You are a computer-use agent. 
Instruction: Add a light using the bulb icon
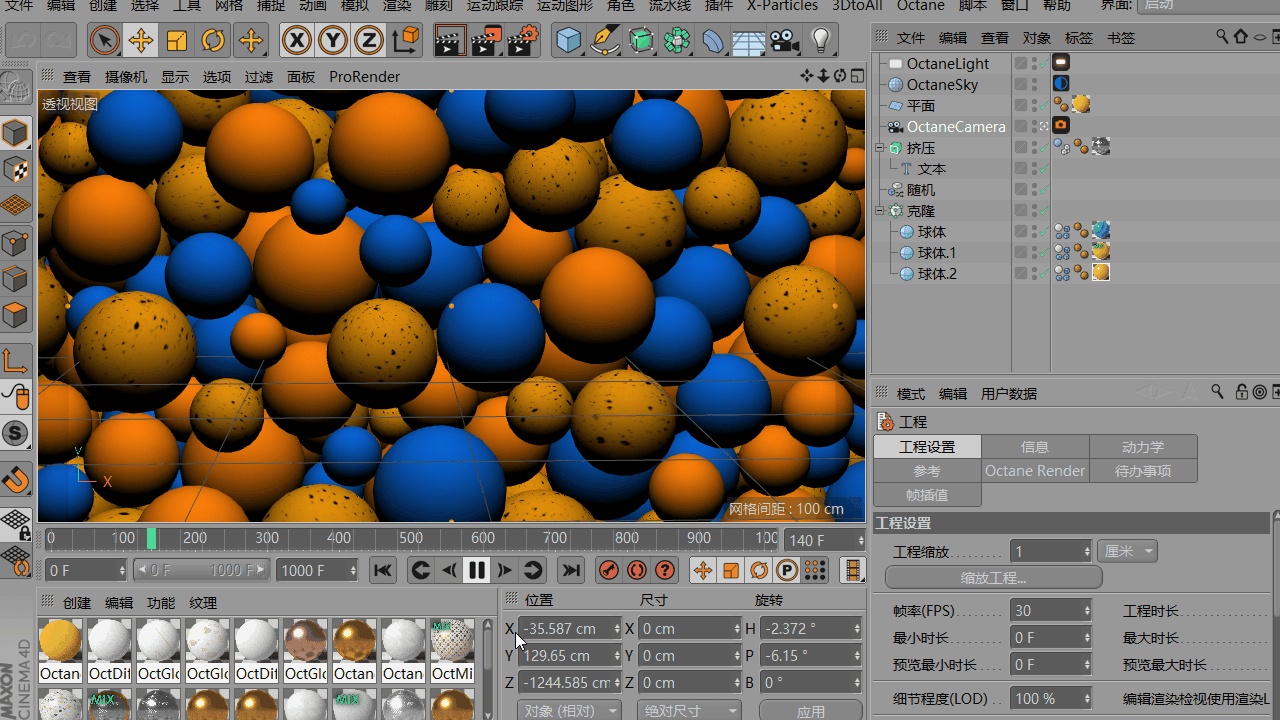tap(821, 41)
